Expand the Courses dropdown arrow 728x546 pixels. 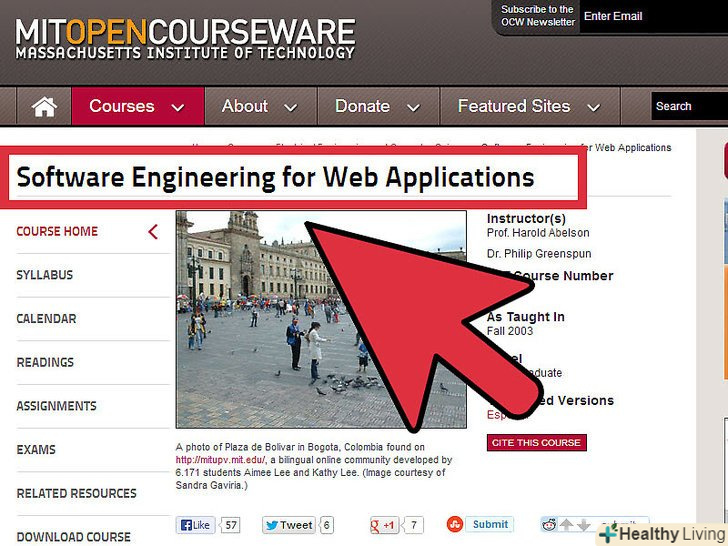tap(178, 108)
